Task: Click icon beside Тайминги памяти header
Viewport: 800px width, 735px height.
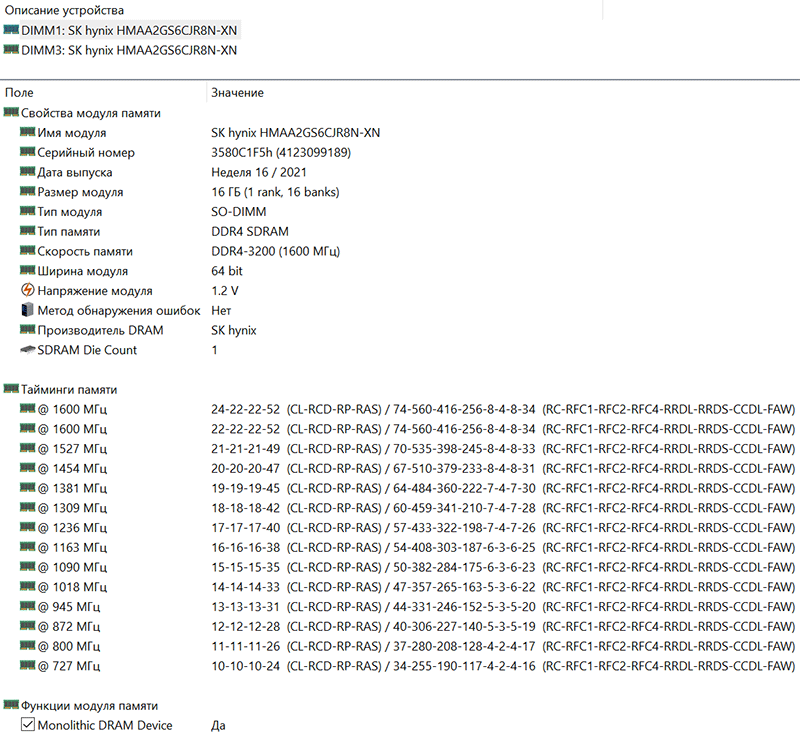Action: coord(11,389)
